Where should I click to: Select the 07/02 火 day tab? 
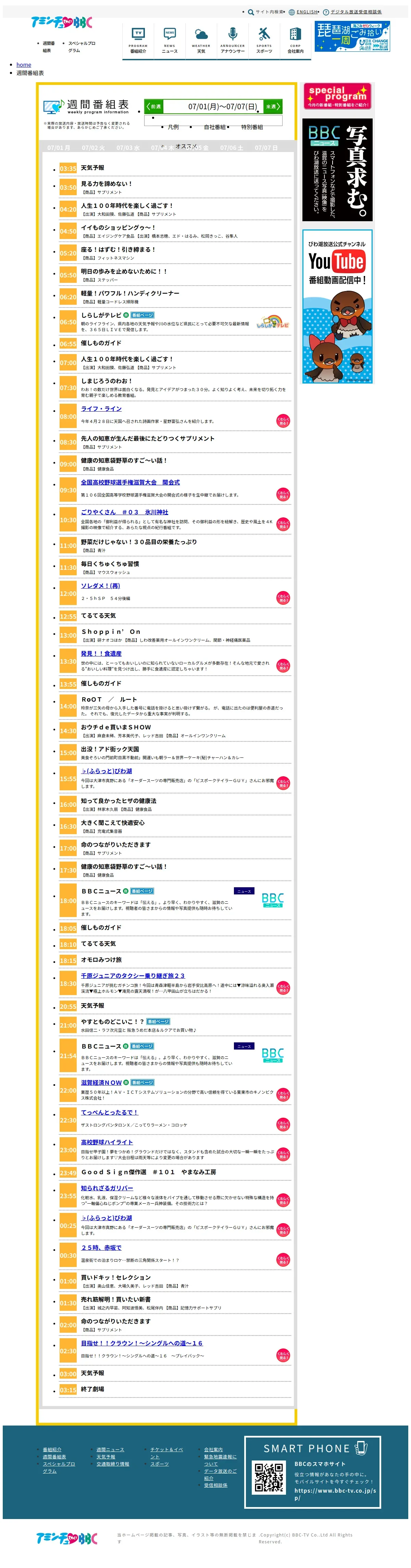(93, 148)
